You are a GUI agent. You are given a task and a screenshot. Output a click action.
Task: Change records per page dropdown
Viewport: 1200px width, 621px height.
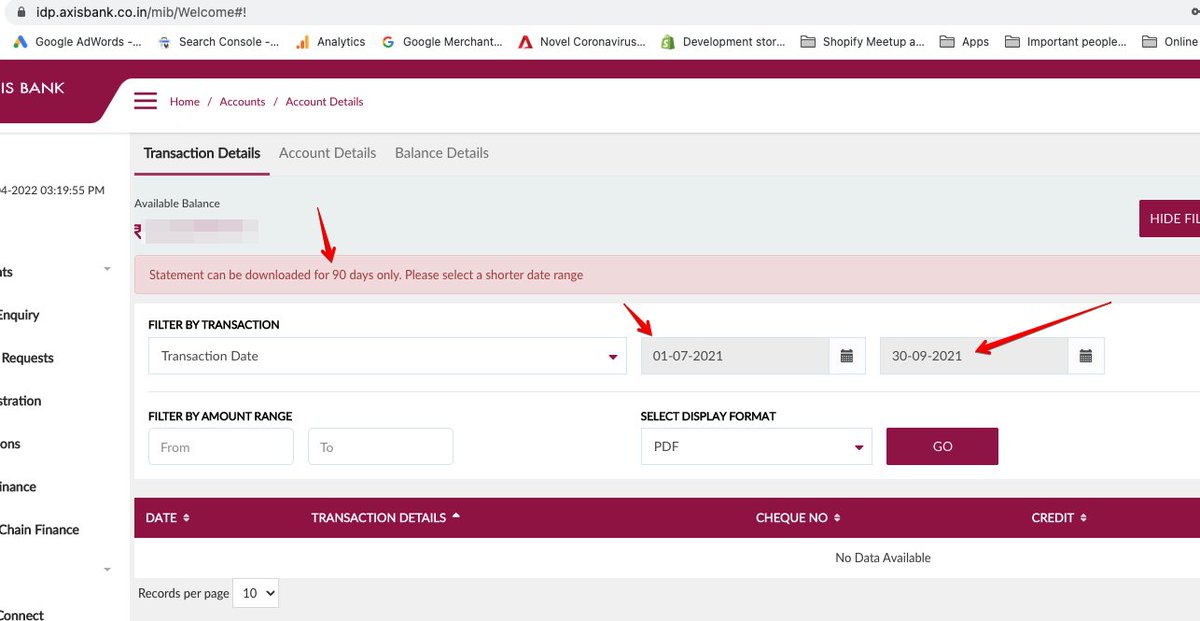(255, 593)
